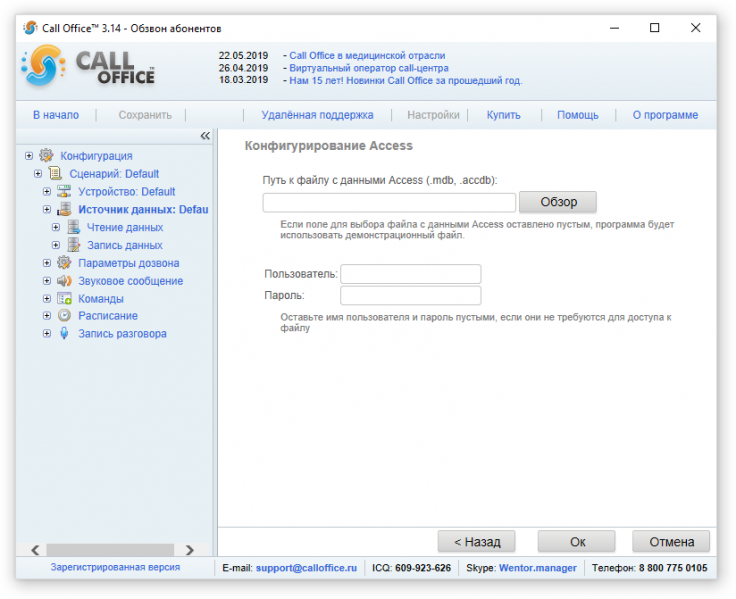Click the Команды list icon
Screen dimensions: 736x599
64,298
